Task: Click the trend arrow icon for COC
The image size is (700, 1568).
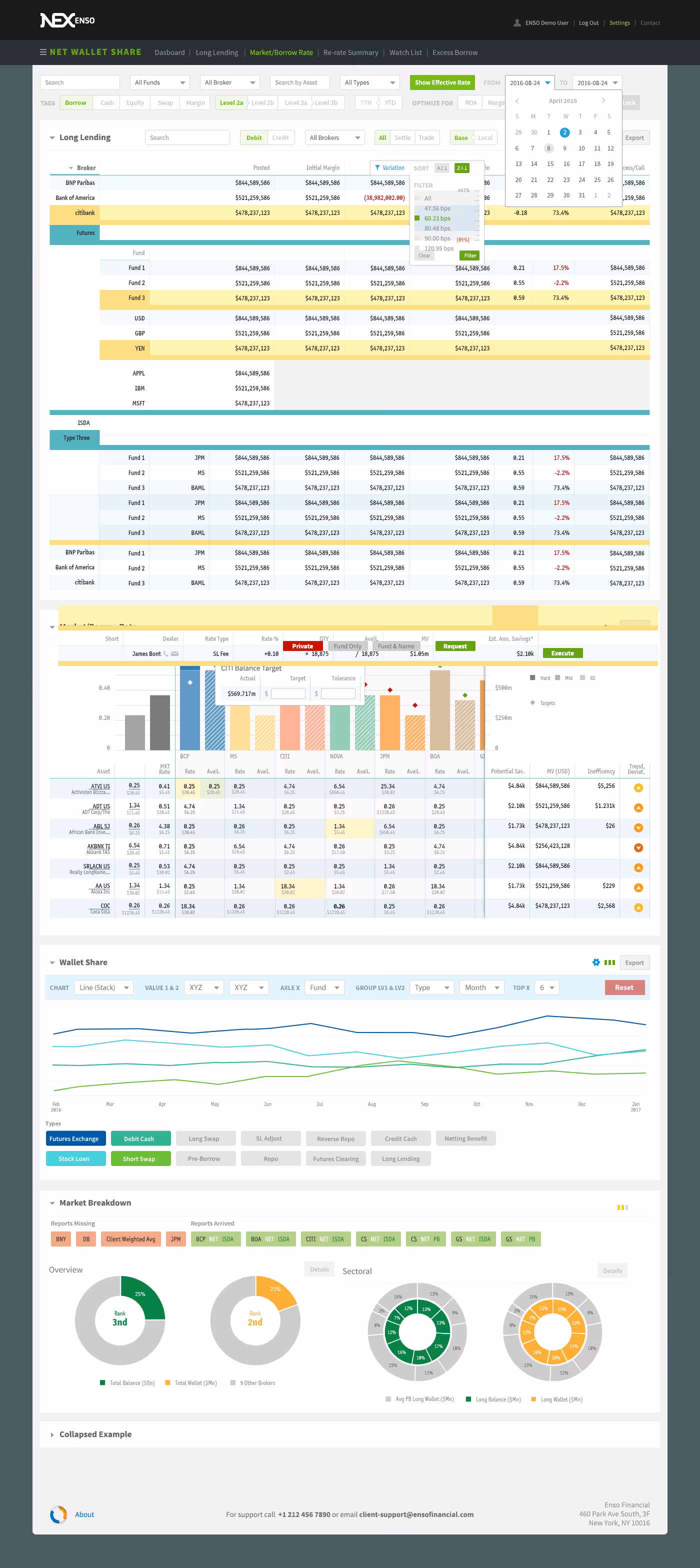Action: click(x=638, y=907)
